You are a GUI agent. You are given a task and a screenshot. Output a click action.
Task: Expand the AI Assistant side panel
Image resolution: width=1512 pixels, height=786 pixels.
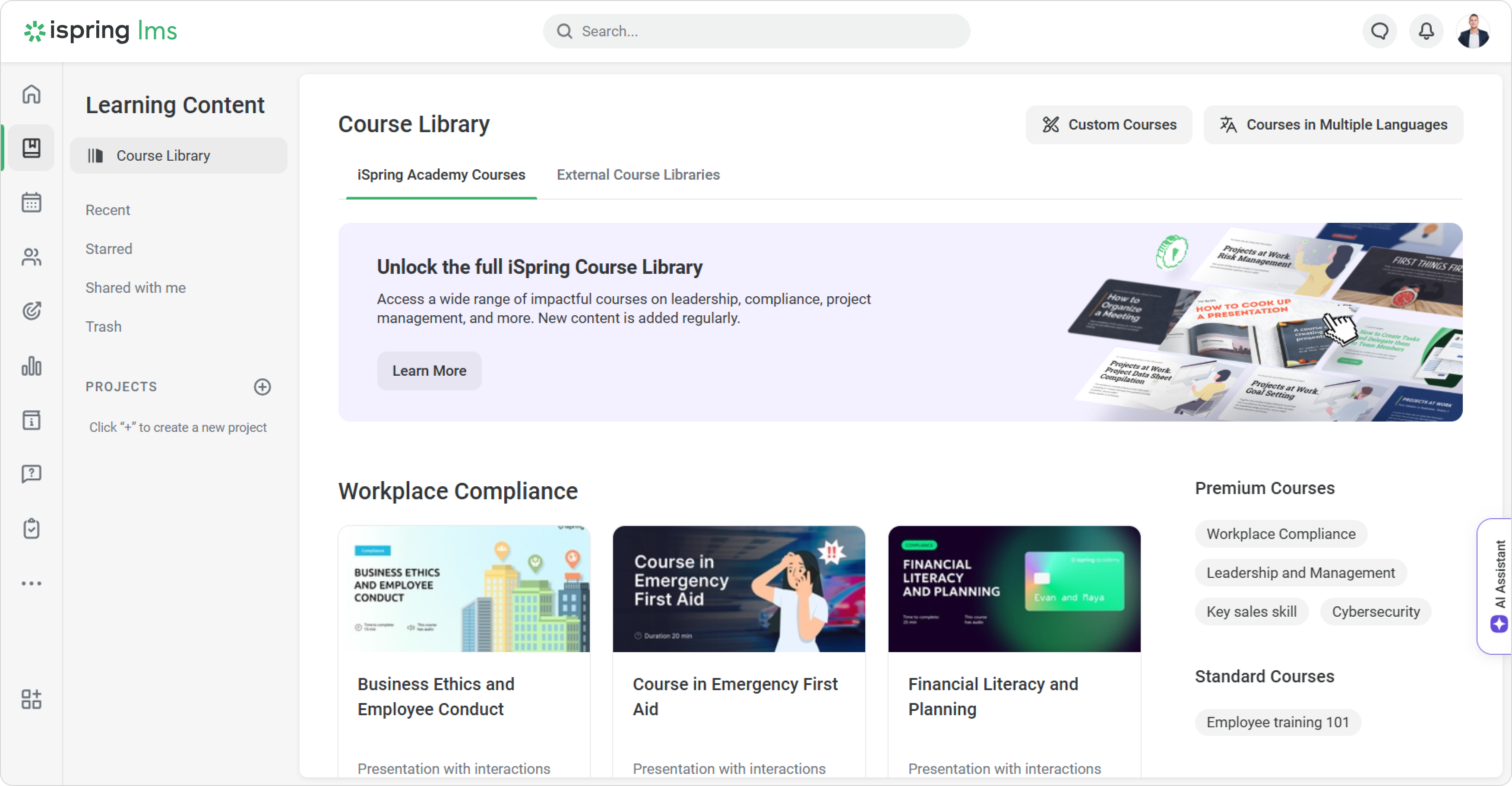coord(1497,586)
